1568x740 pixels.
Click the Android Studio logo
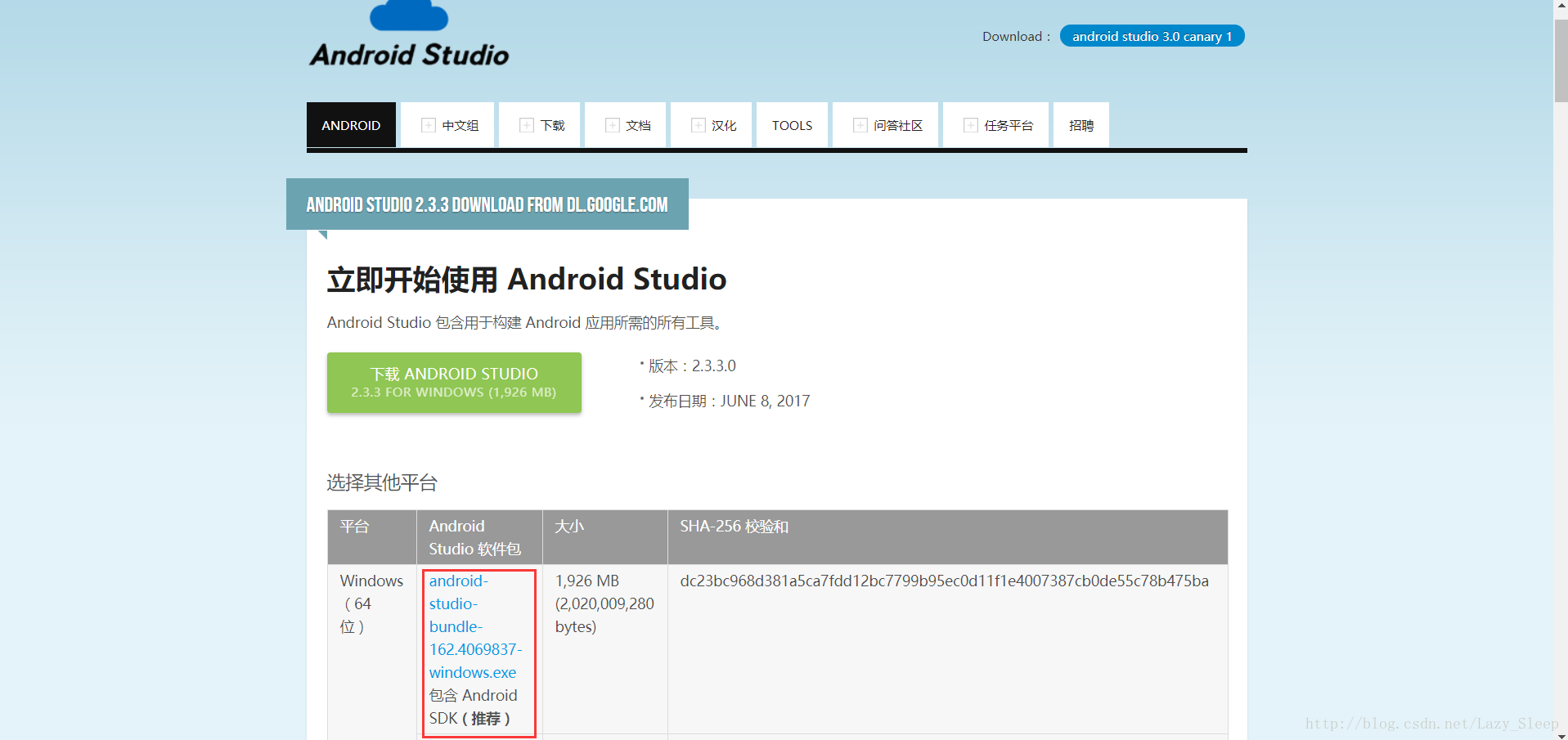(409, 34)
